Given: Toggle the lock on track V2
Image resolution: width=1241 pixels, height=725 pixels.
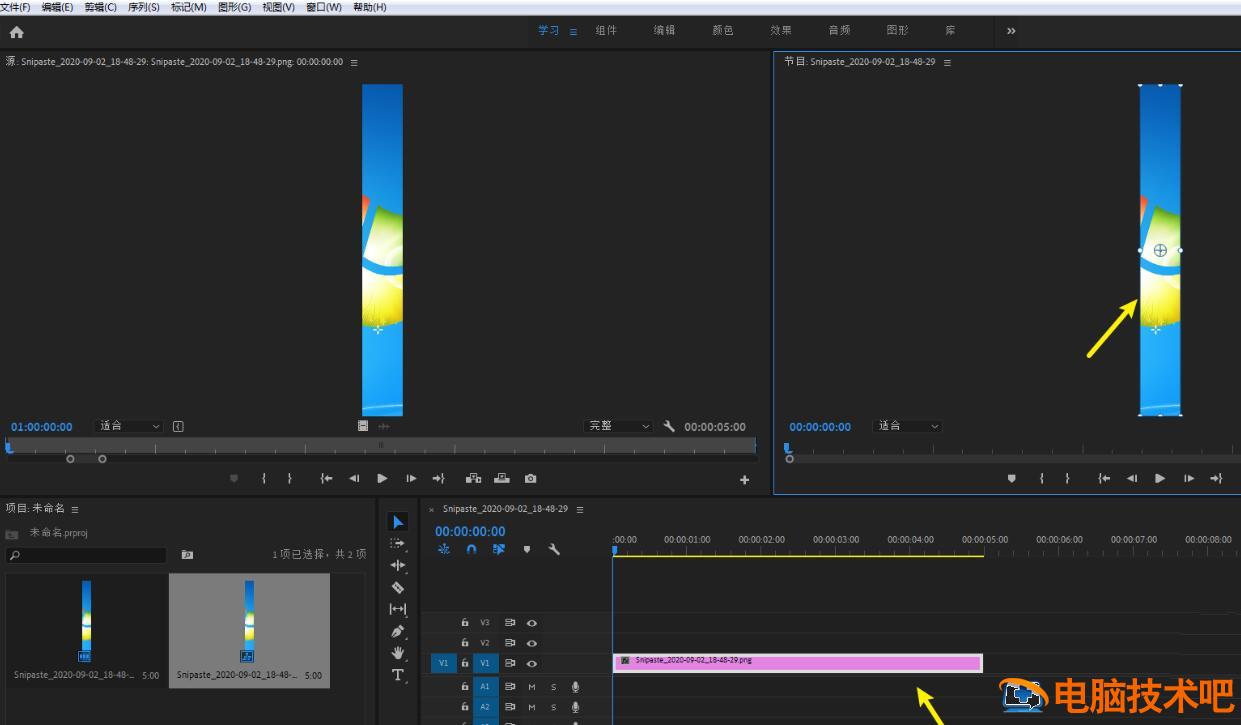Looking at the screenshot, I should point(464,643).
